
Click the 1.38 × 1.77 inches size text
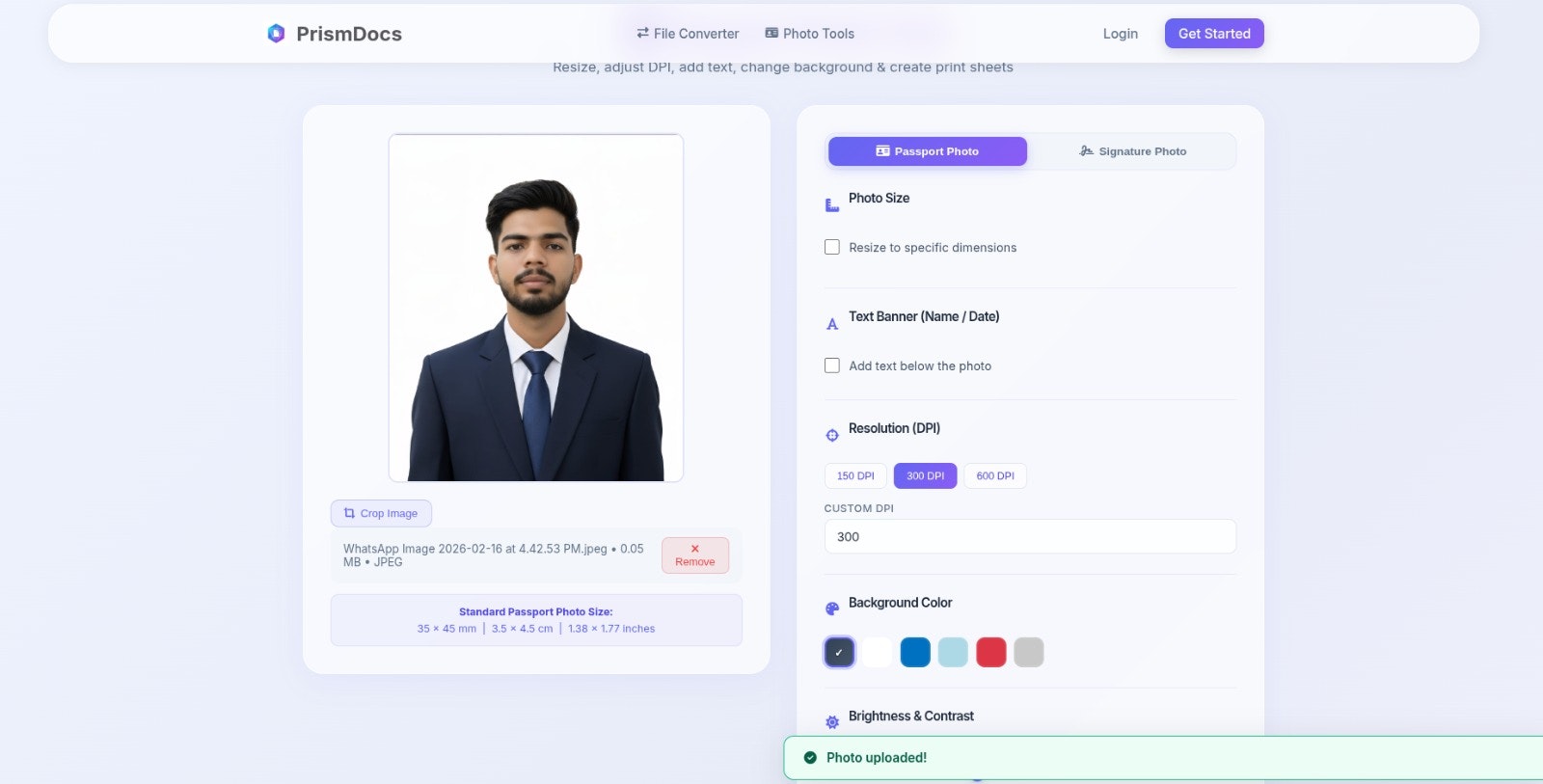tap(611, 629)
